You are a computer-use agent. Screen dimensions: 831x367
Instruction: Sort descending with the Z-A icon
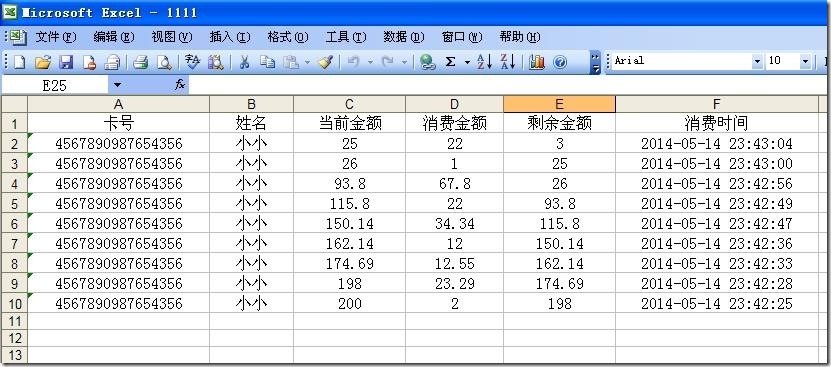pos(508,63)
